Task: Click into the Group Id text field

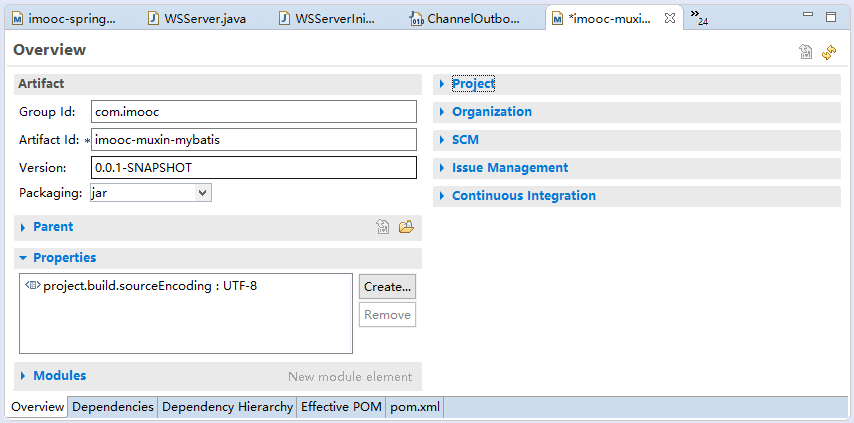Action: pos(253,112)
